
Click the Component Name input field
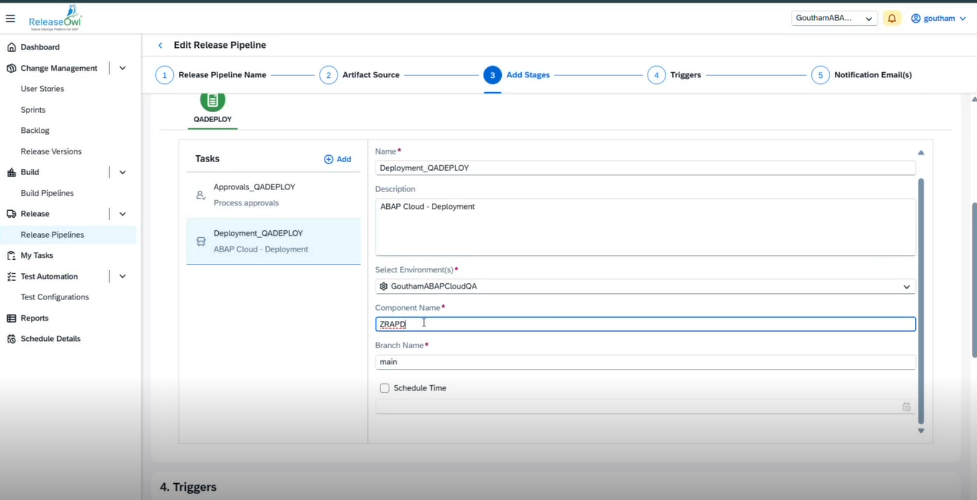pos(645,324)
